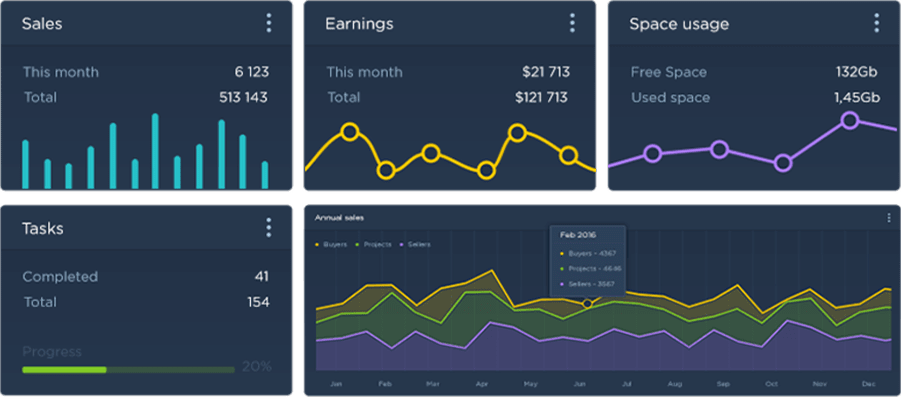Image resolution: width=901 pixels, height=399 pixels.
Task: Click the first circle marker on Earnings line
Action: coord(350,132)
